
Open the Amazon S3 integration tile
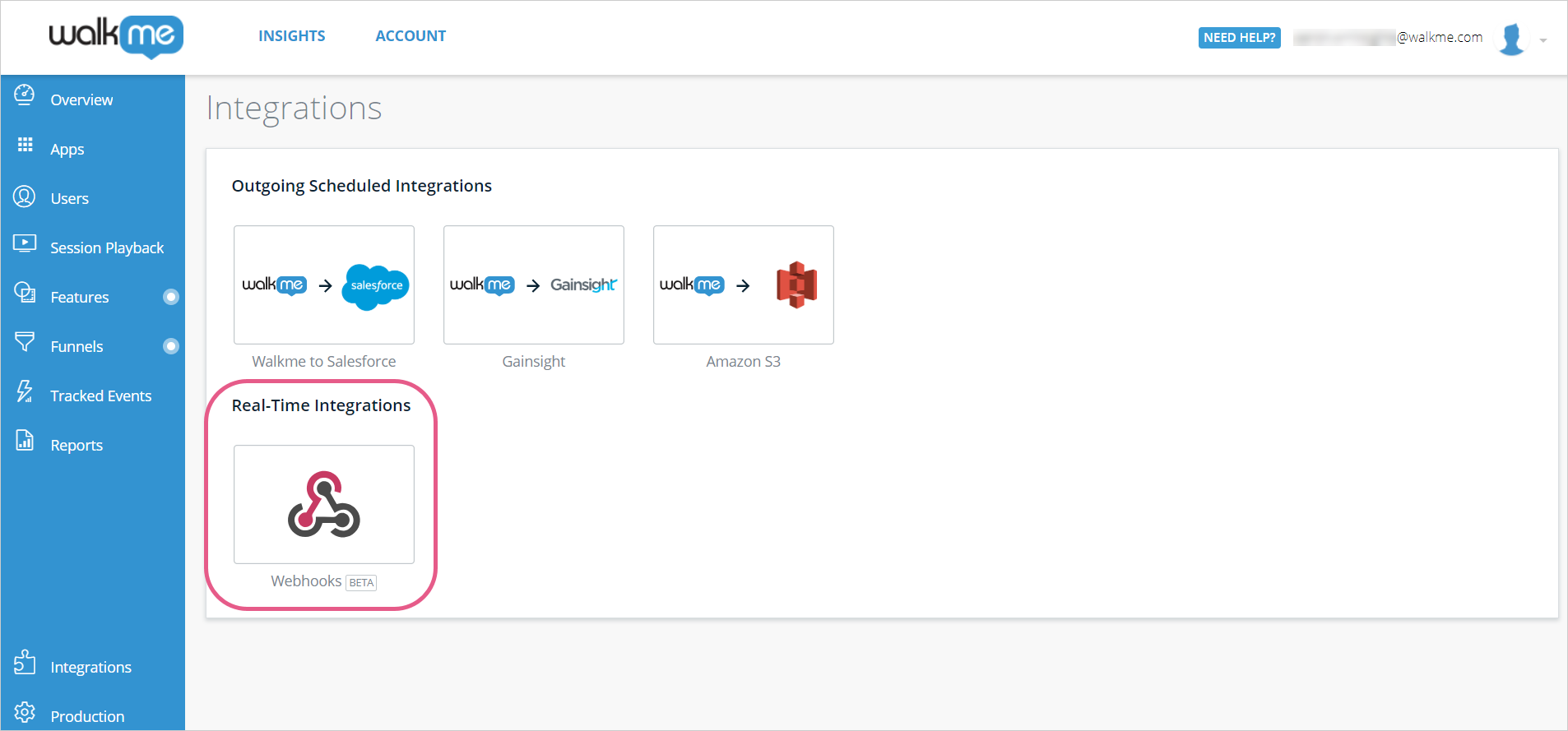click(x=744, y=285)
